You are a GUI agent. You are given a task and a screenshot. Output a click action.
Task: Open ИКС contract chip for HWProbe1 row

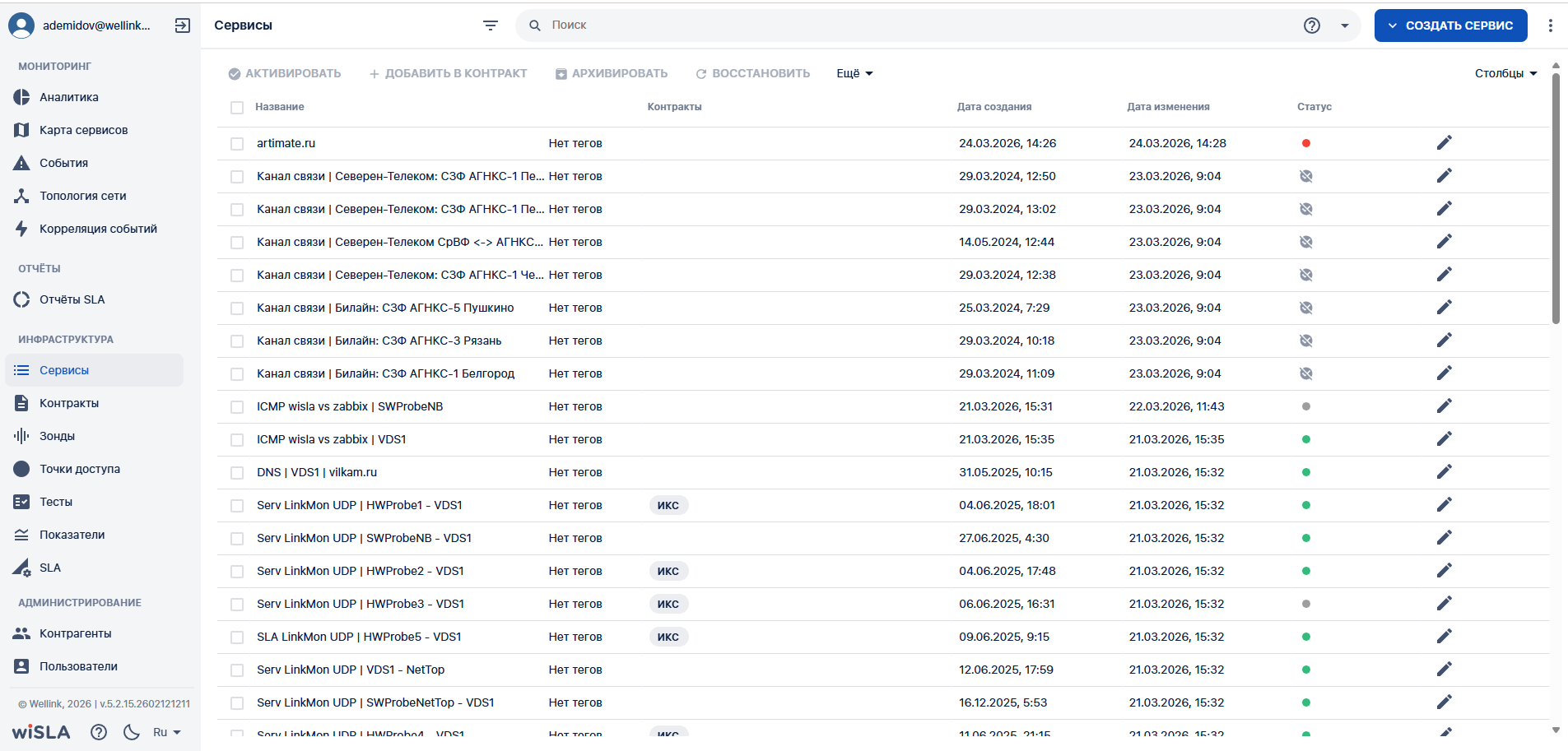pyautogui.click(x=668, y=505)
